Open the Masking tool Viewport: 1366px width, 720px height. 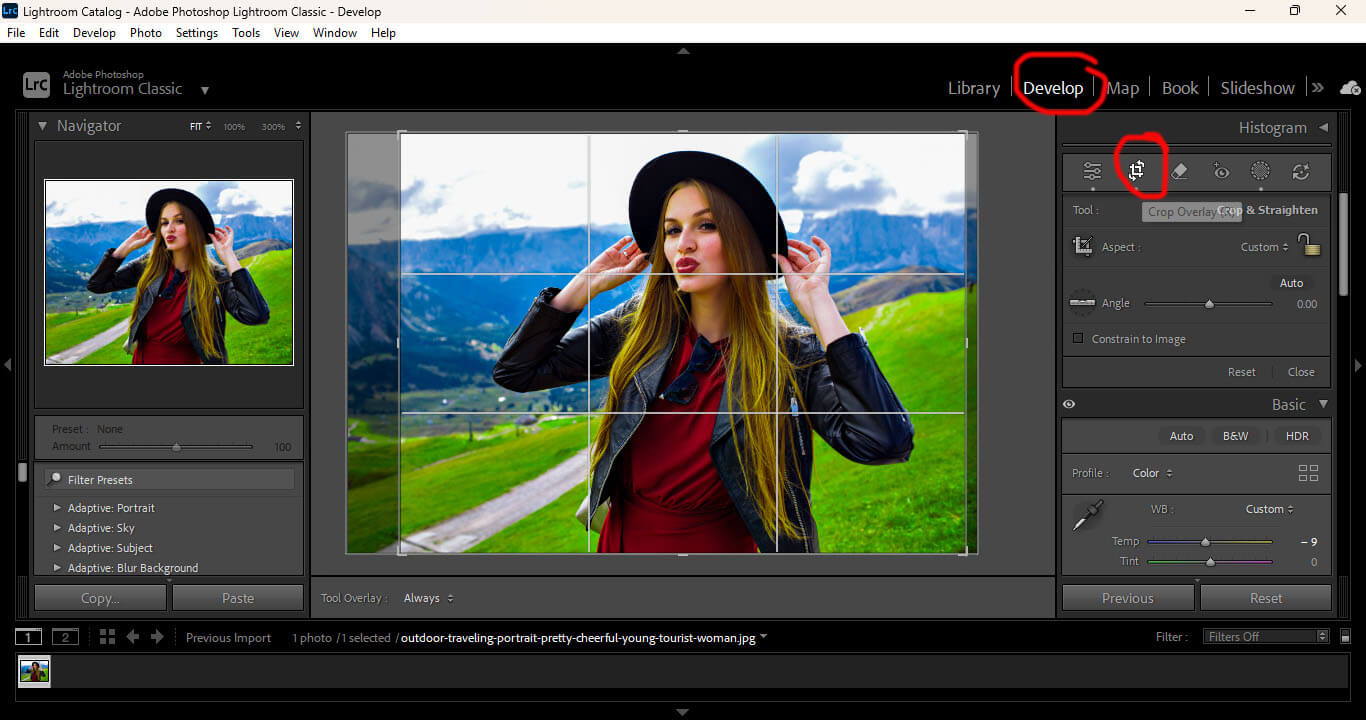click(x=1260, y=171)
